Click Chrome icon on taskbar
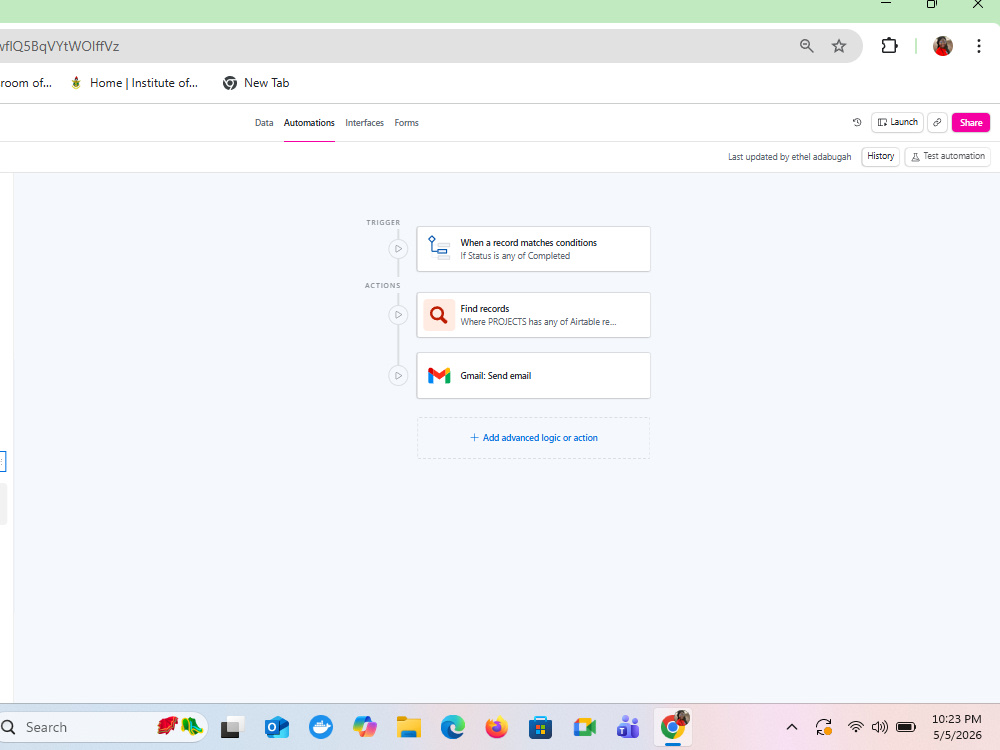This screenshot has height=750, width=1000. 673,727
